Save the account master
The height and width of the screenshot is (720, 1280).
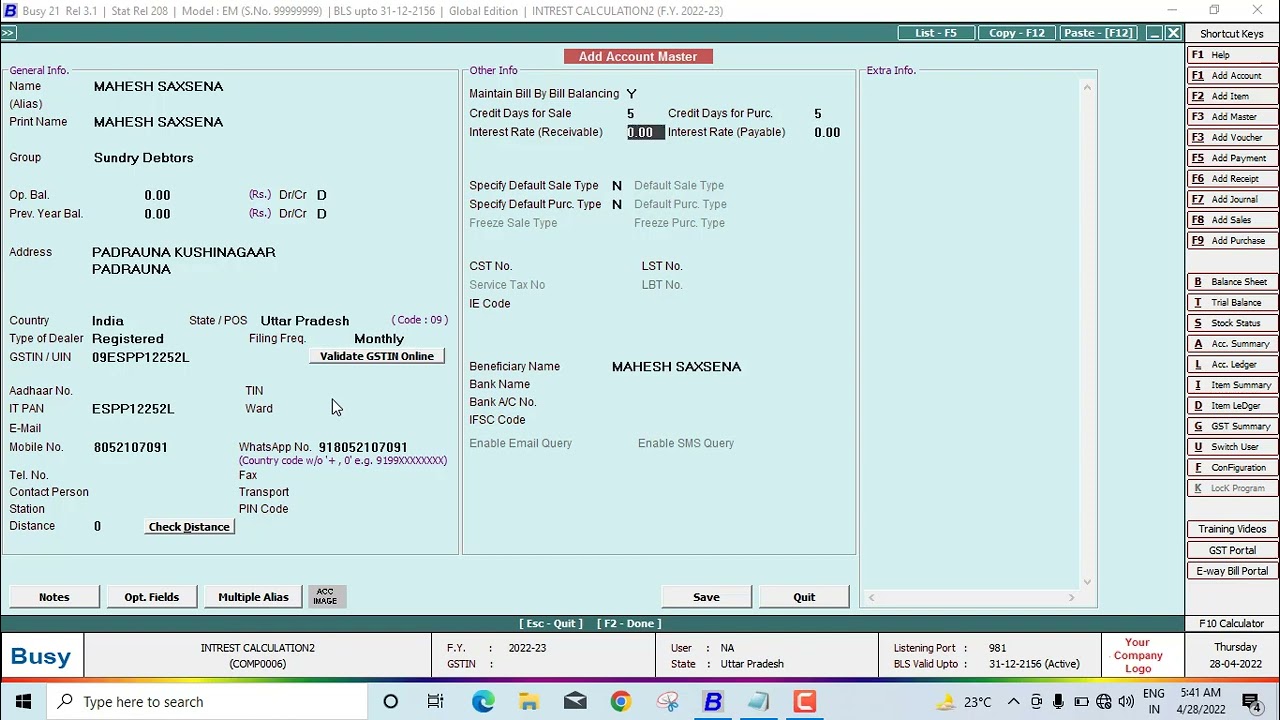pyautogui.click(x=706, y=597)
